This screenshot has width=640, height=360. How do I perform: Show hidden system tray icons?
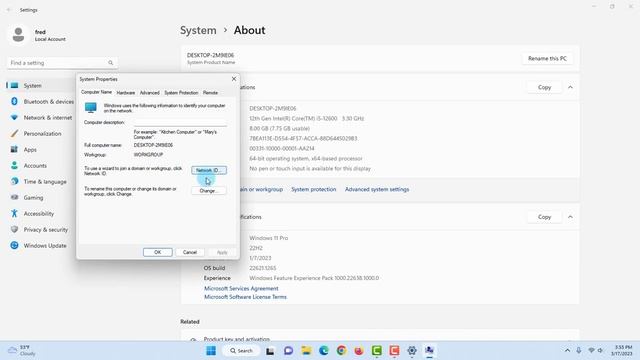(567, 351)
